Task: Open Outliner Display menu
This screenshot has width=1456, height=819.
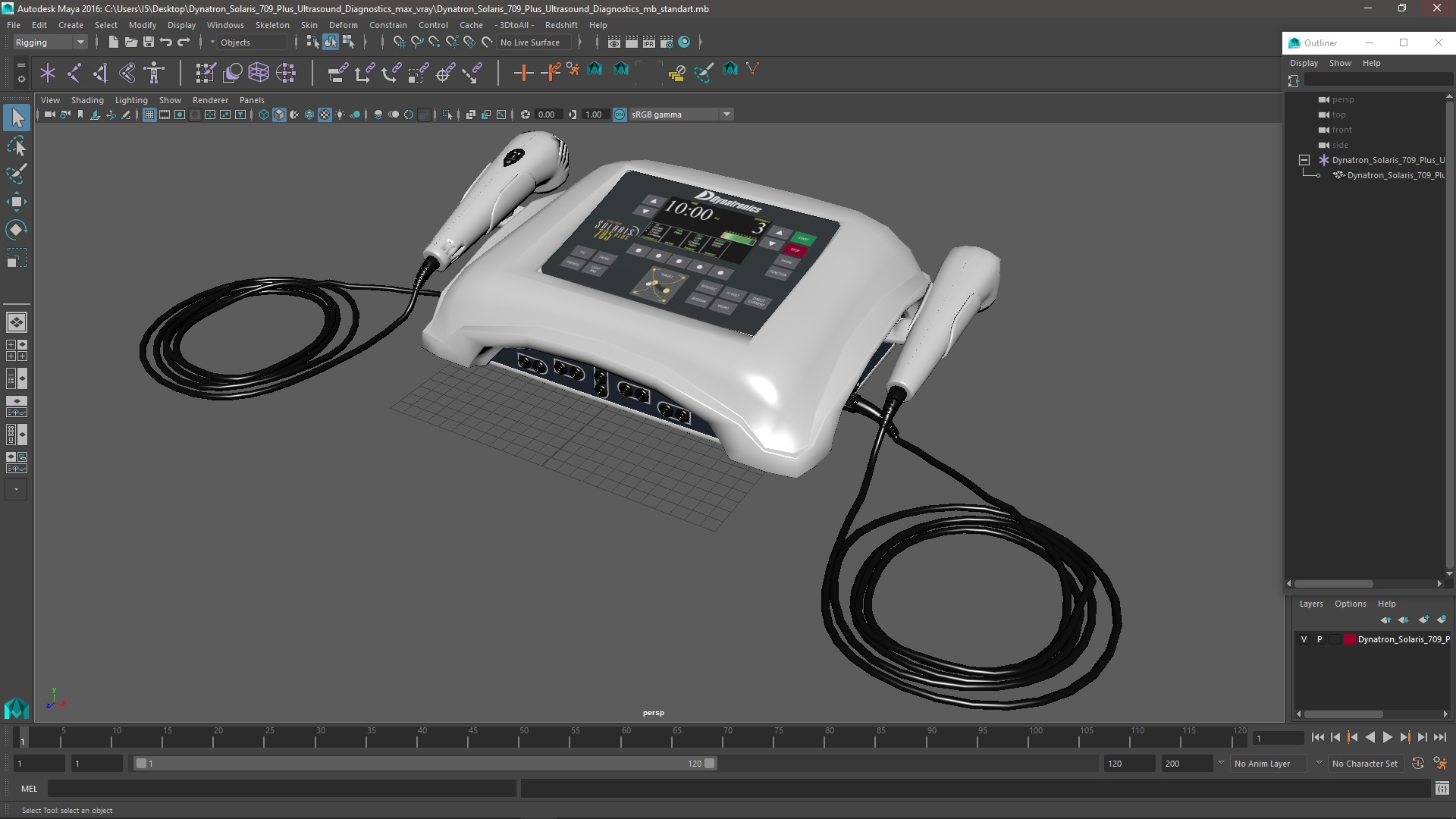Action: pos(1304,63)
